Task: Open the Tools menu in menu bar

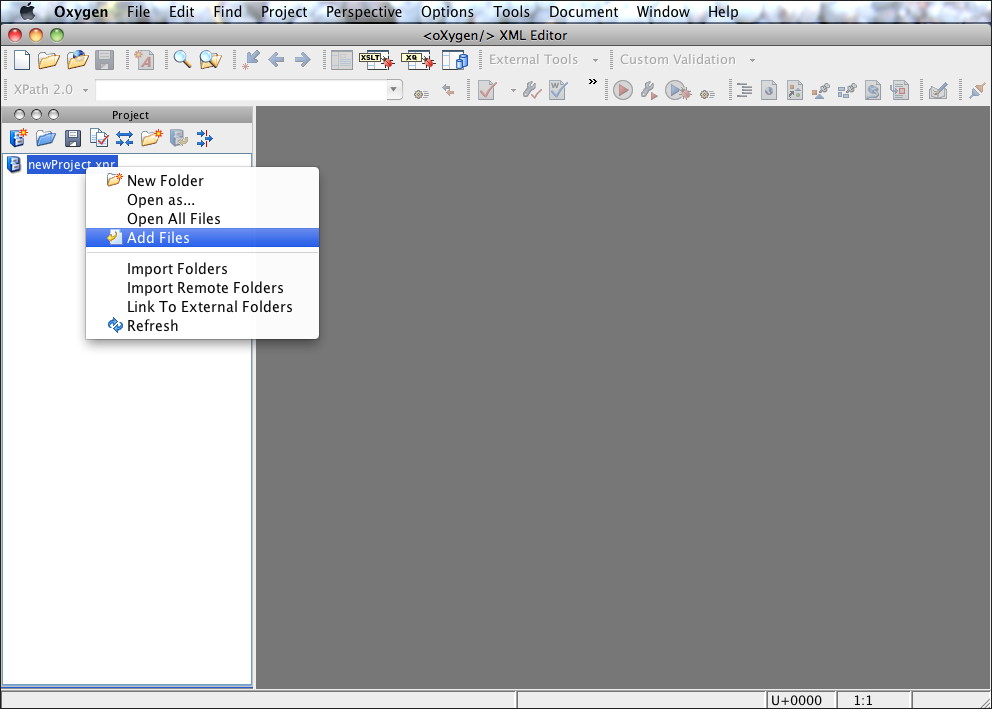Action: click(x=511, y=12)
